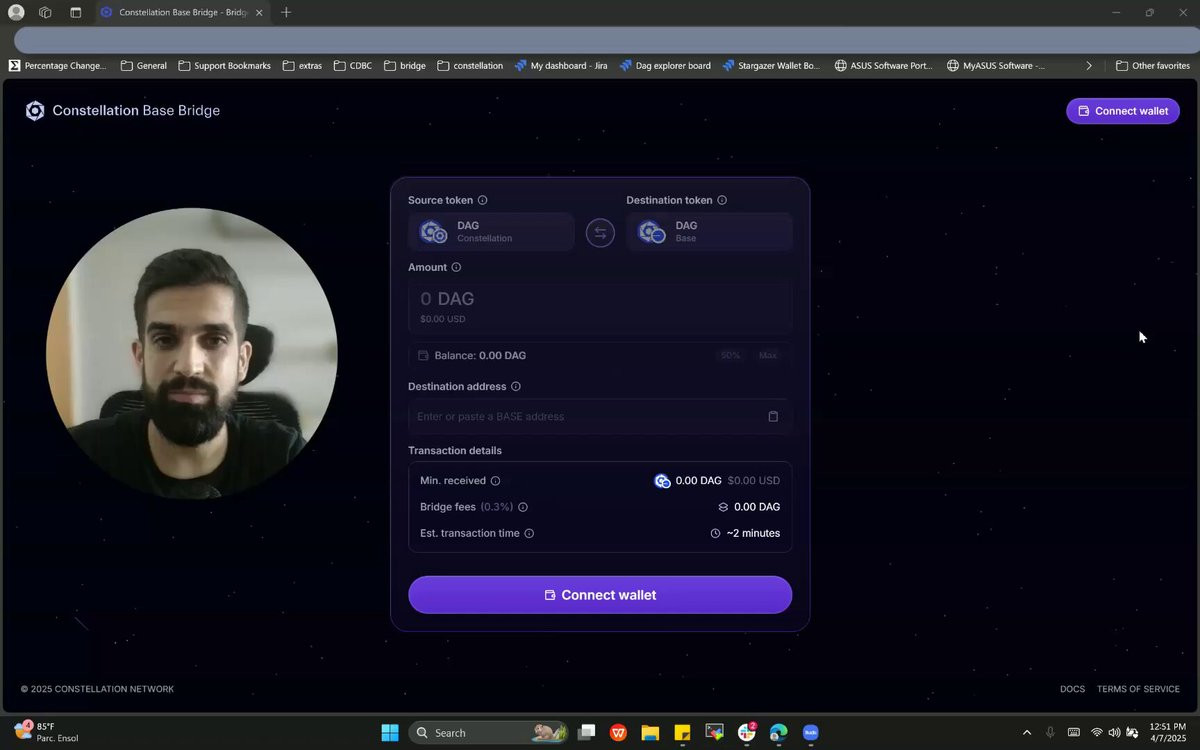
Task: Click Bridge fees info icon
Action: click(x=523, y=507)
